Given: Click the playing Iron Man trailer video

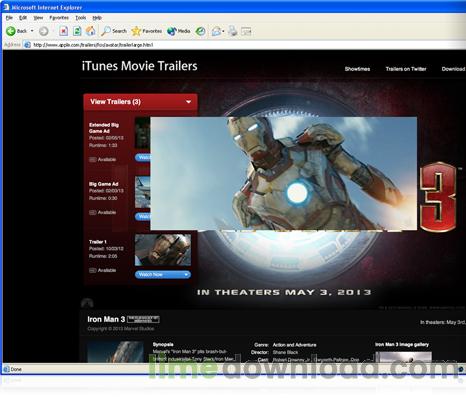Looking at the screenshot, I should [284, 173].
